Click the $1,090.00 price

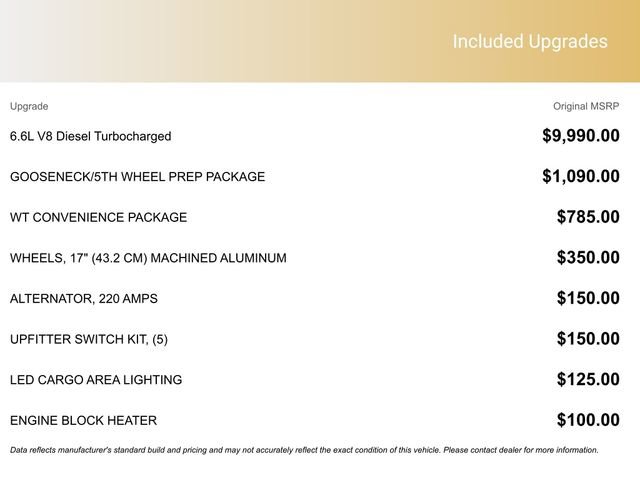(x=580, y=177)
